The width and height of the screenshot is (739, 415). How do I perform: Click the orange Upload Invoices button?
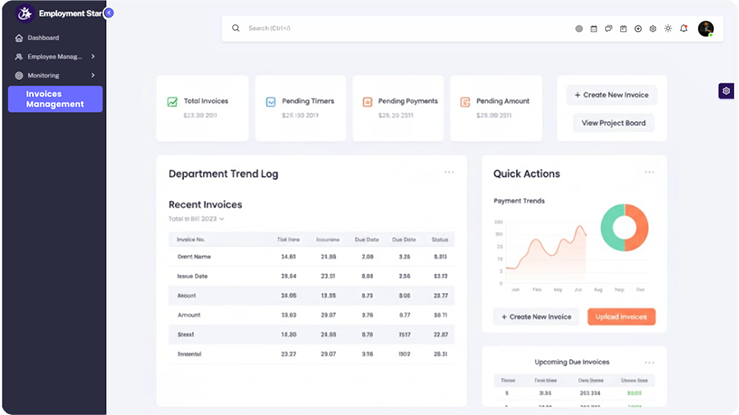pos(621,317)
